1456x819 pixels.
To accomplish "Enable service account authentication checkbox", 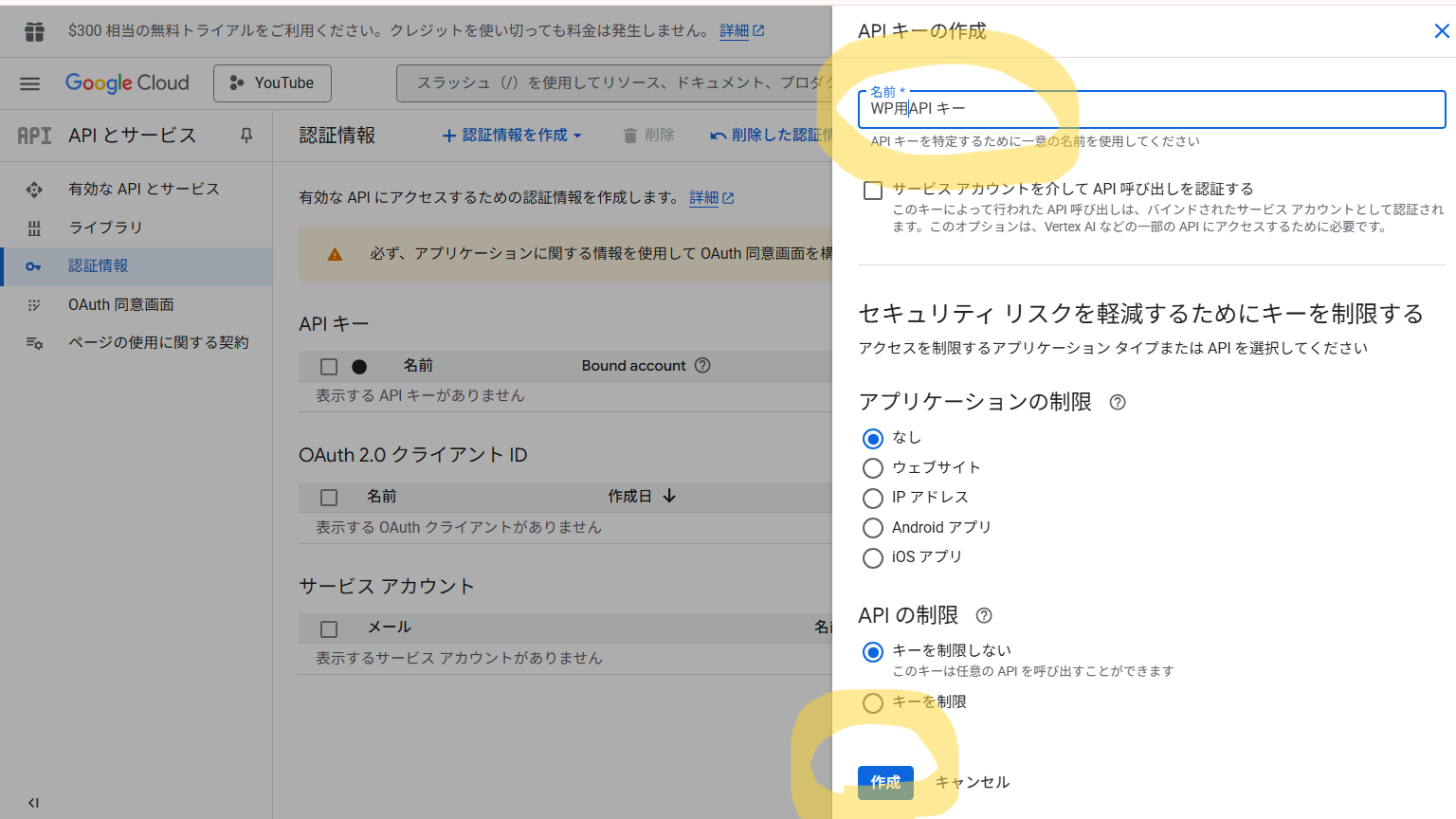I will [873, 191].
